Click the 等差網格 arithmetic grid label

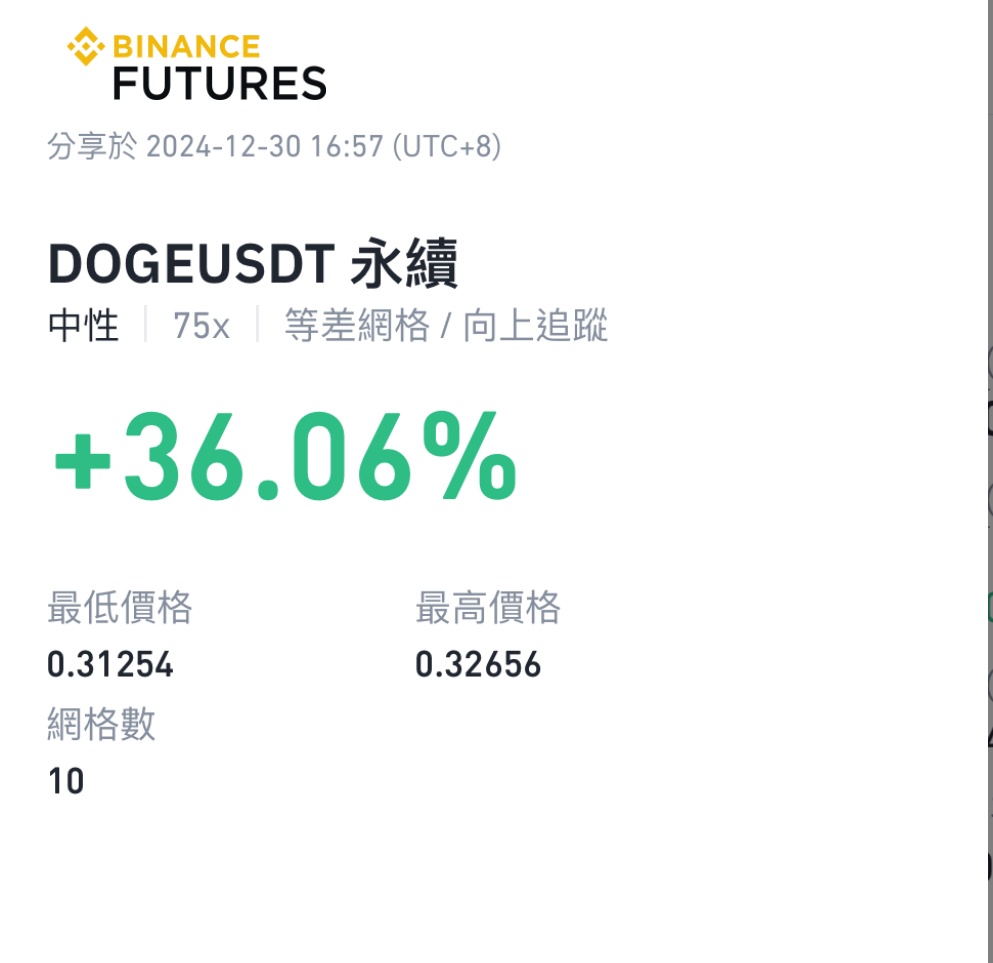pos(357,325)
